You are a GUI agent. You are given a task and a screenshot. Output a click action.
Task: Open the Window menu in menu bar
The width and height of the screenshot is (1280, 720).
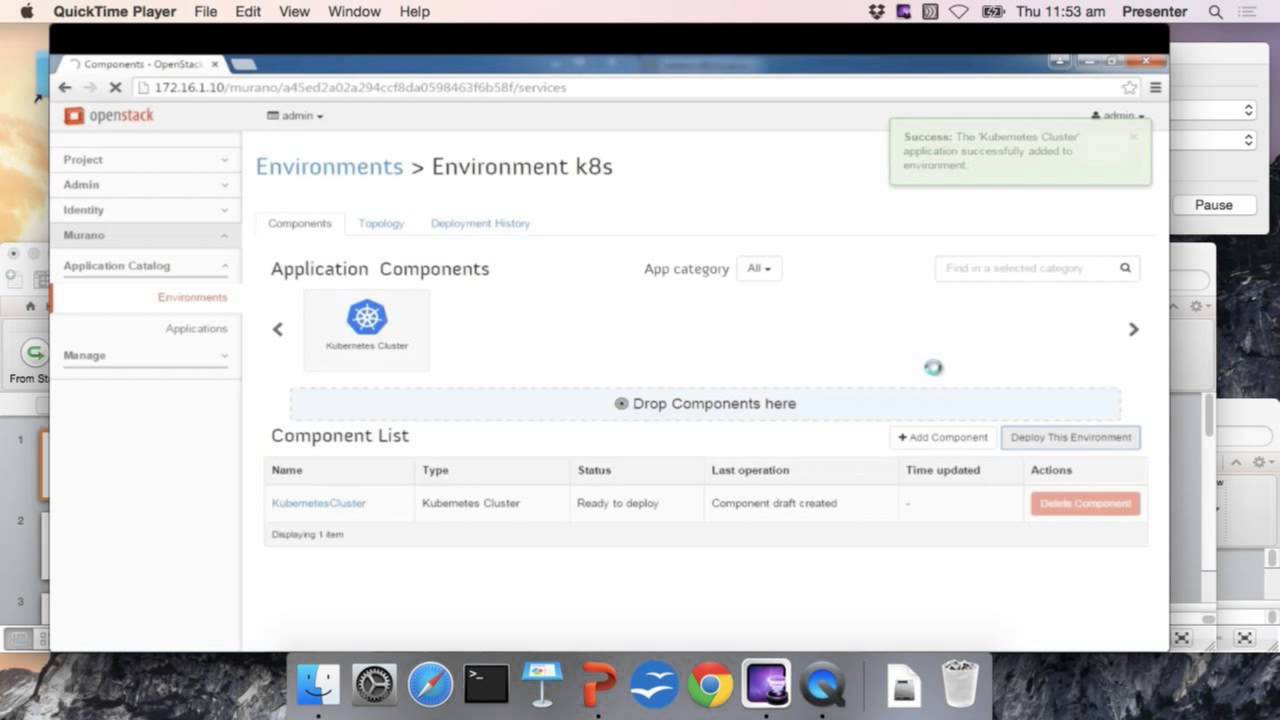tap(354, 12)
